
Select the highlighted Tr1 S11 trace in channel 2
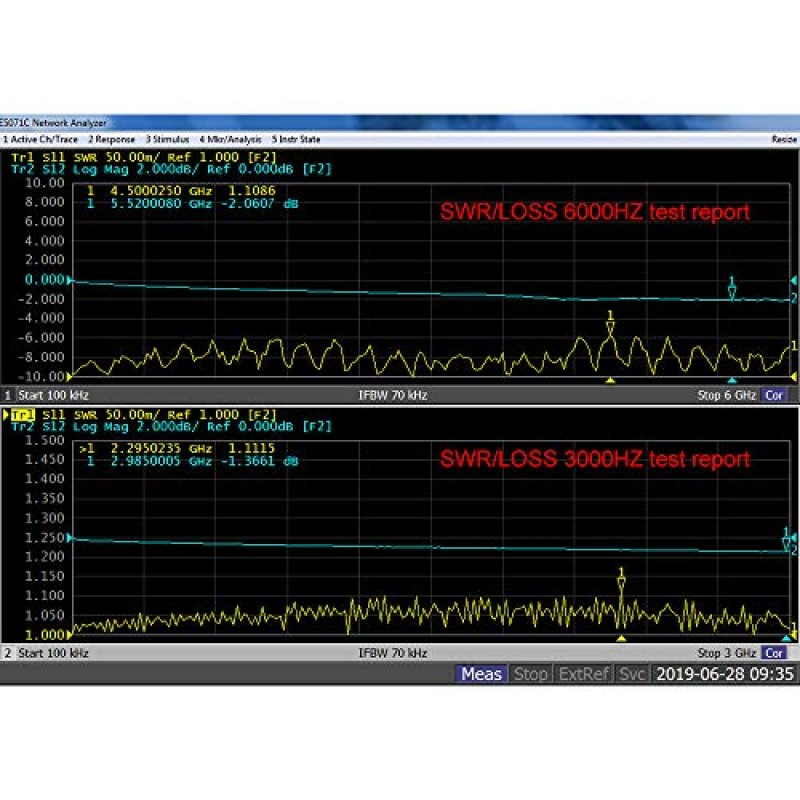(x=22, y=414)
